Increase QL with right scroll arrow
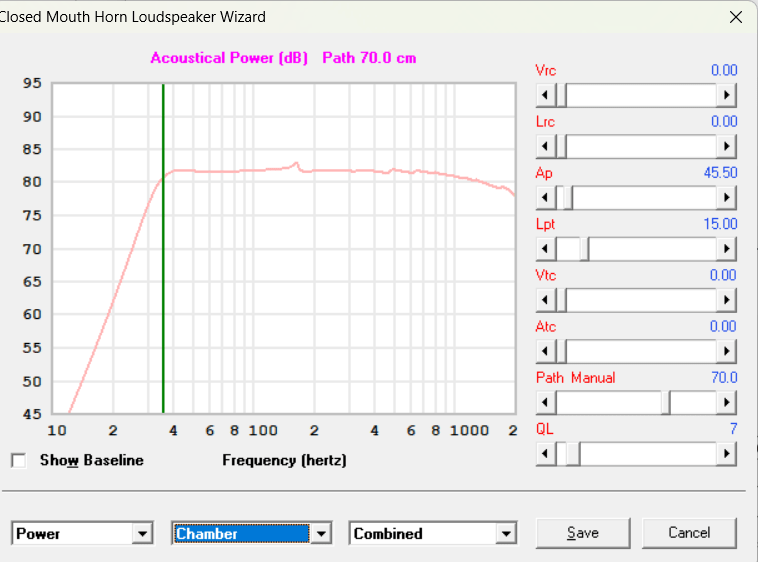This screenshot has height=562, width=758. (726, 454)
